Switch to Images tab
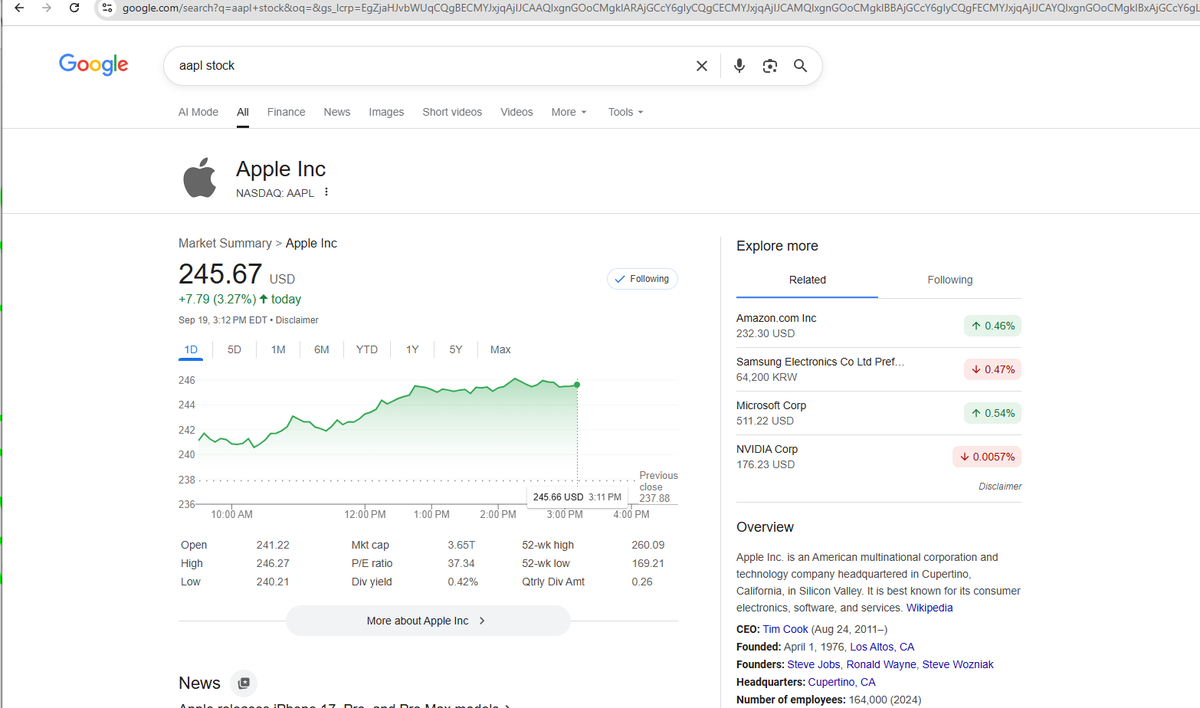The height and width of the screenshot is (708, 1200). coord(386,112)
